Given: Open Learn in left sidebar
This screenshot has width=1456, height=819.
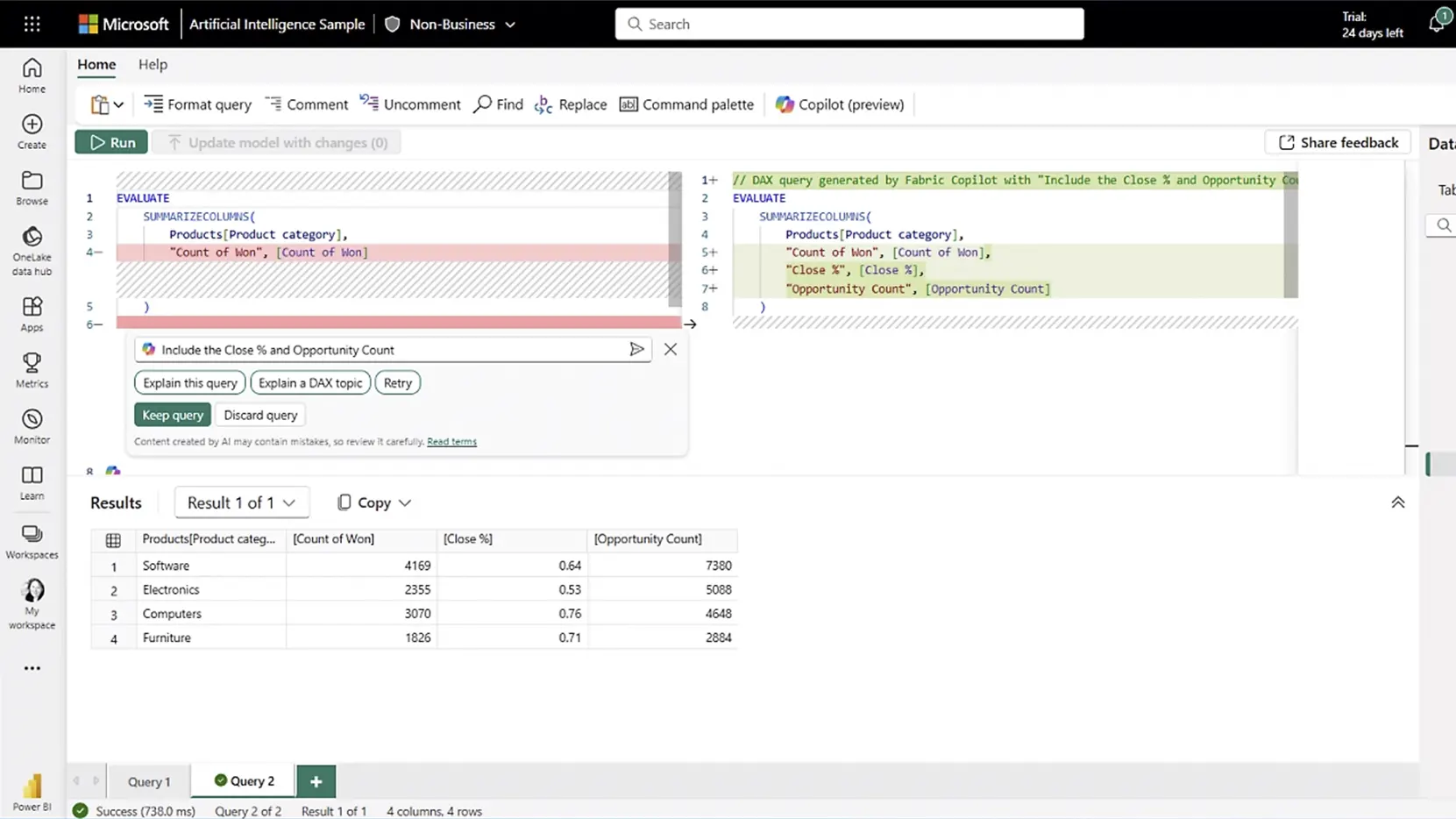Looking at the screenshot, I should [32, 482].
